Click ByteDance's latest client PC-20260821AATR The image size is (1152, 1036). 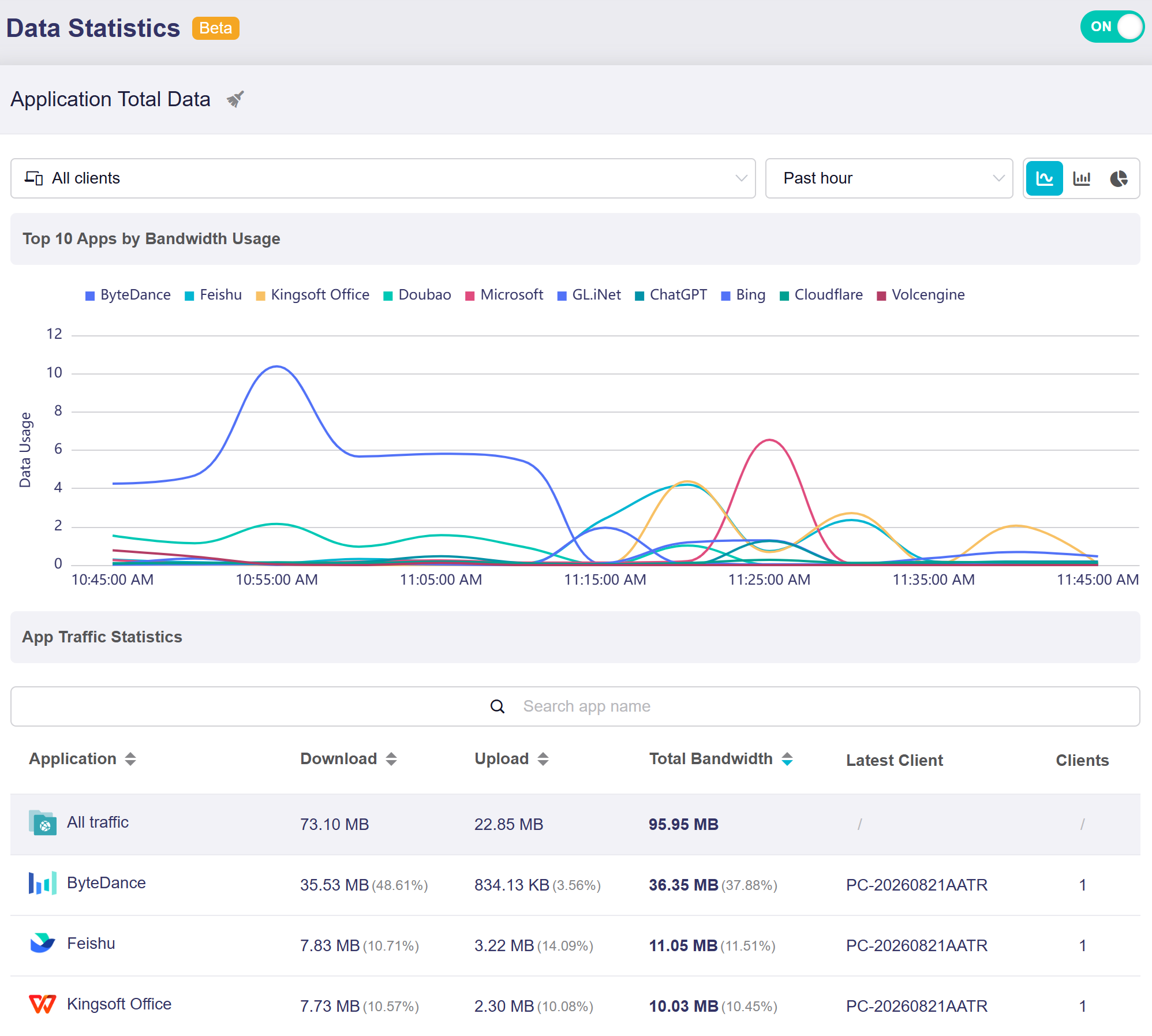point(917,885)
